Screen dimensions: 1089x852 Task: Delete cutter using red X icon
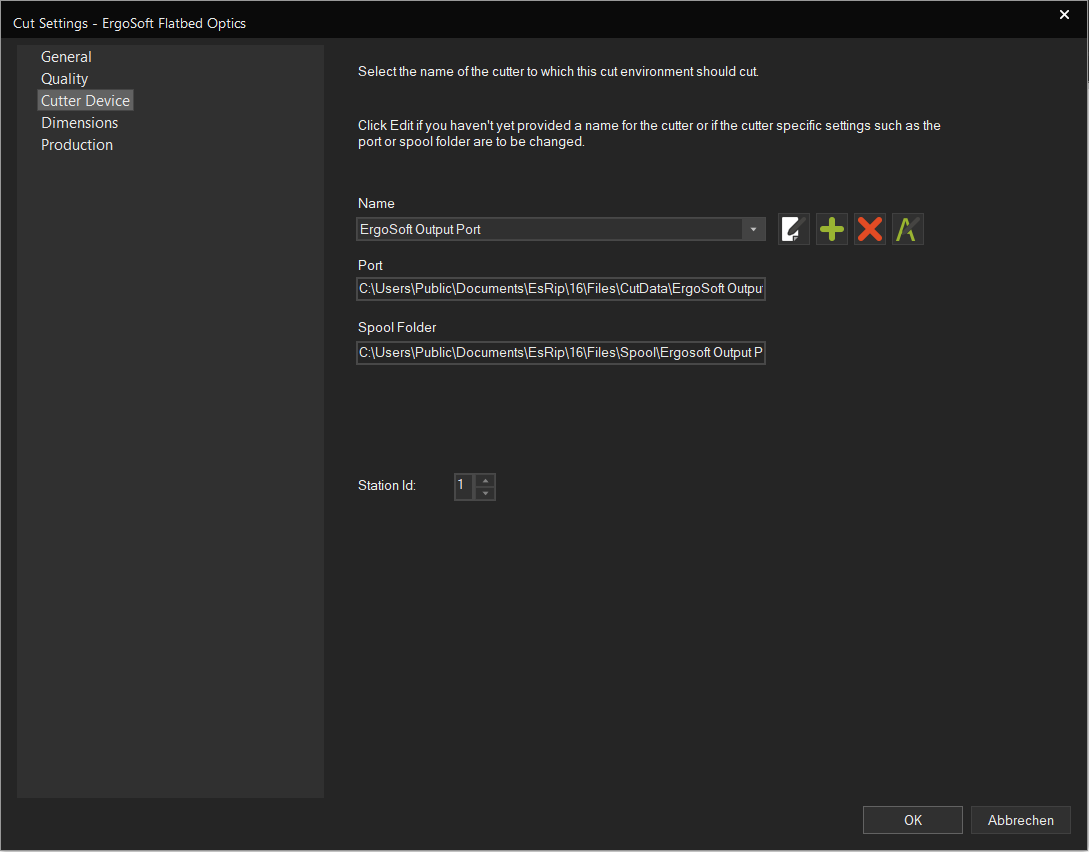tap(870, 229)
